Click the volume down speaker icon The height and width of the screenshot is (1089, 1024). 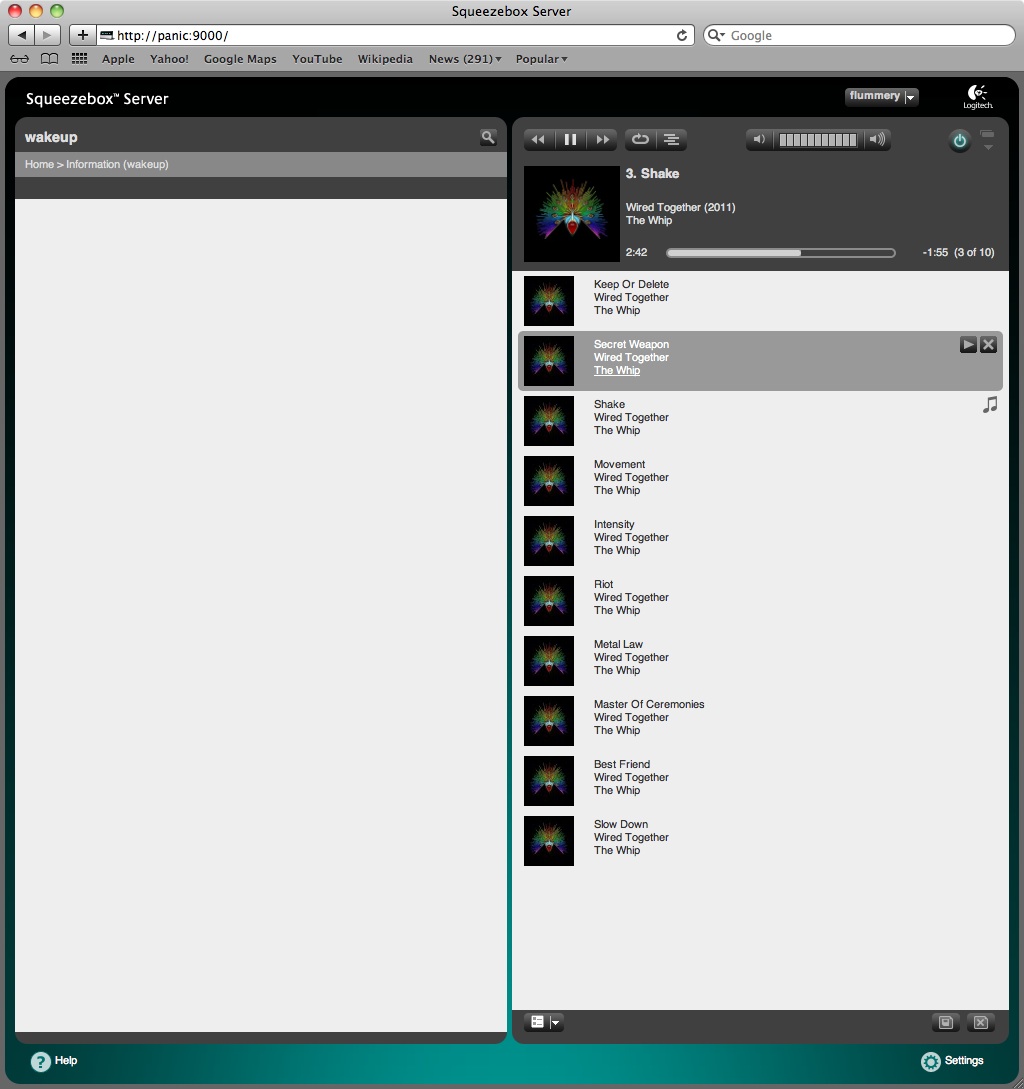(x=760, y=140)
